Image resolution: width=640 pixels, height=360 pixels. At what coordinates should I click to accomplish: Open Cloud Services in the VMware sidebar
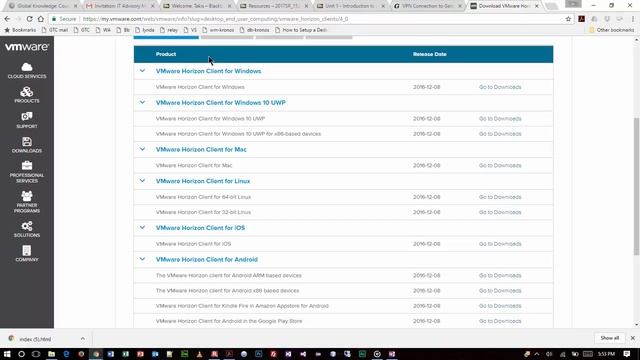click(27, 71)
